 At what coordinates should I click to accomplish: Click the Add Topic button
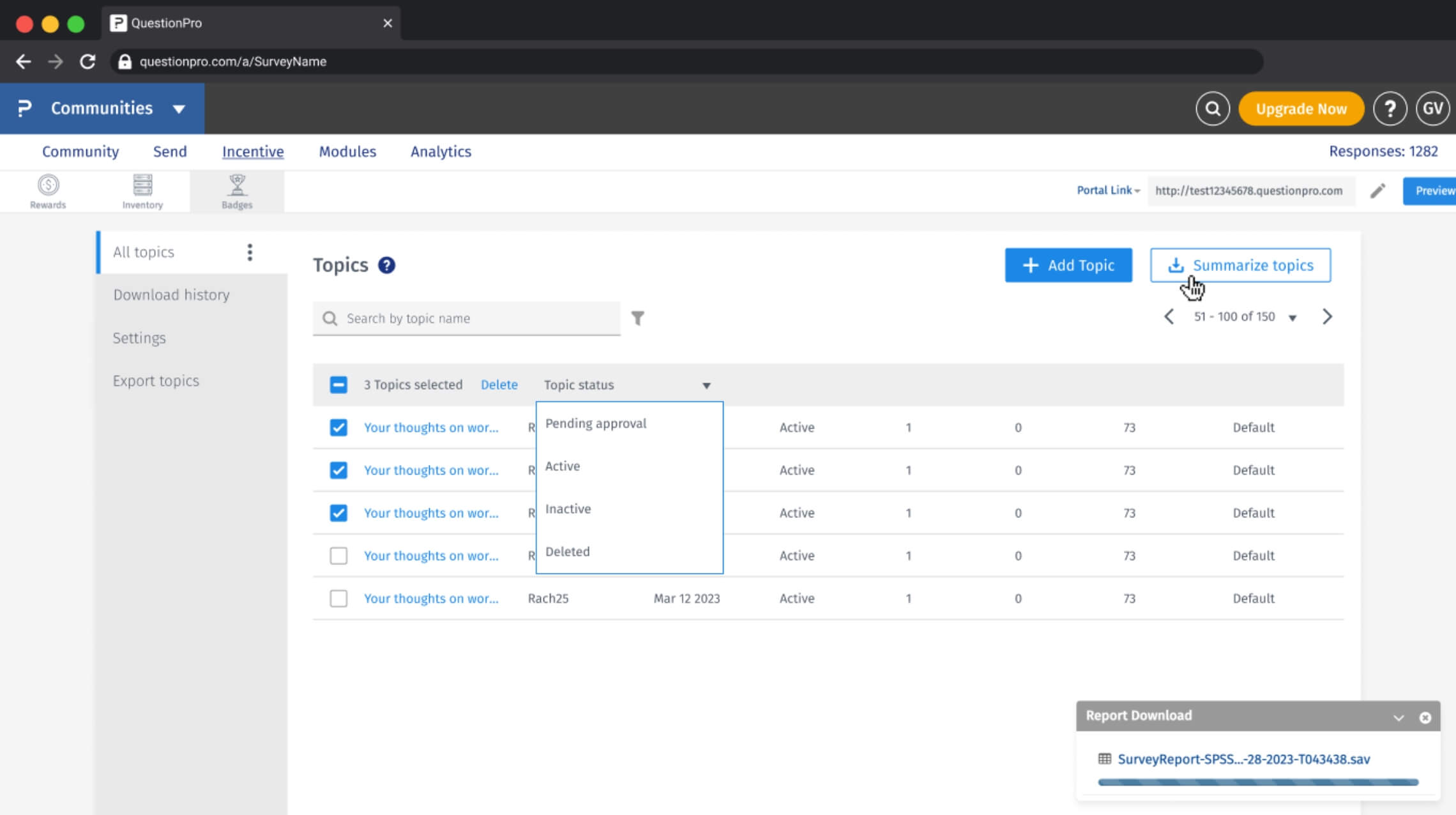(x=1068, y=265)
